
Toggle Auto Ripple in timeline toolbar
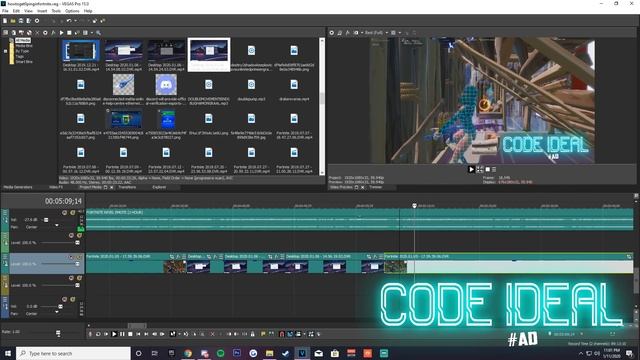298,334
